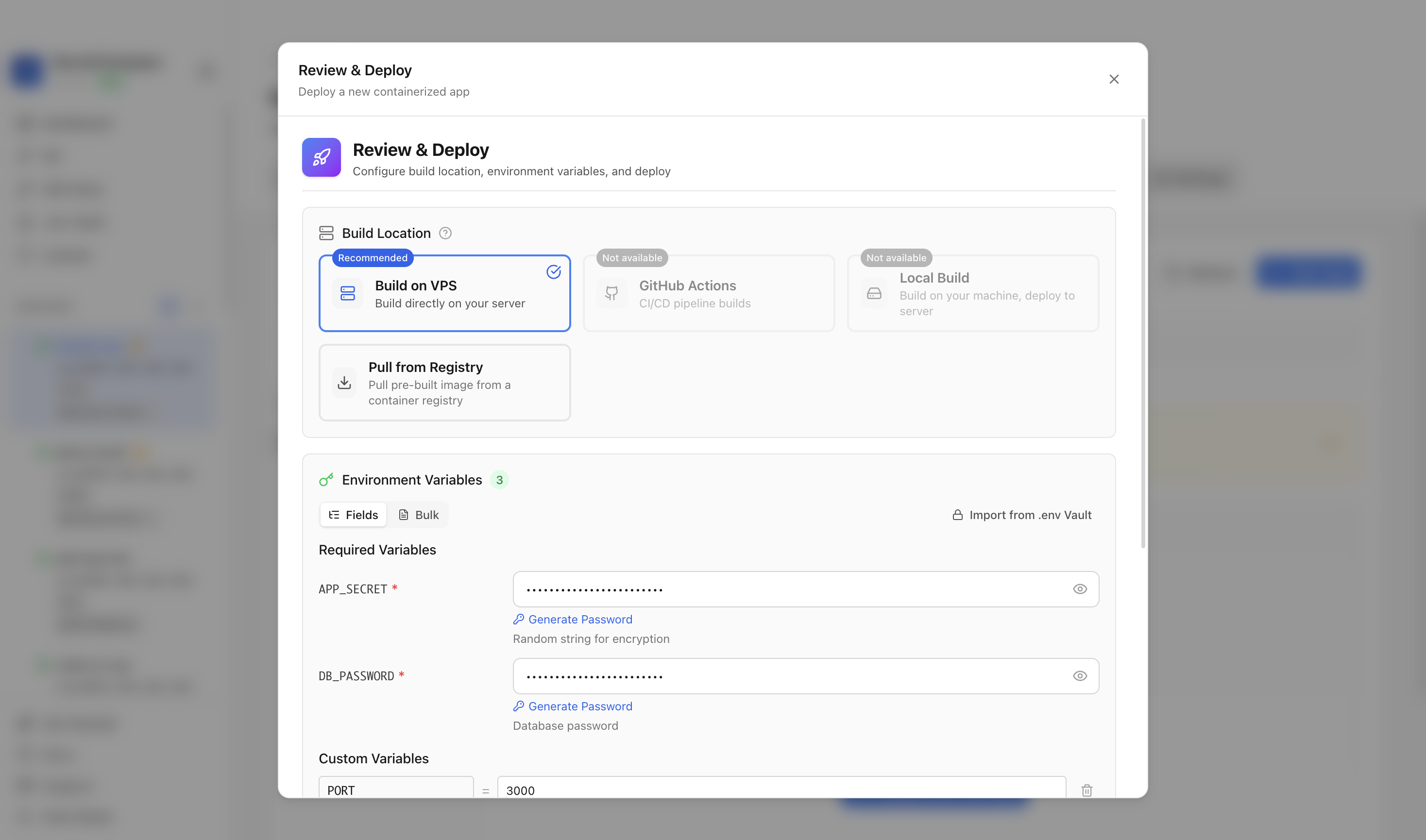Click the lock icon by Import from .env Vault

pos(957,515)
